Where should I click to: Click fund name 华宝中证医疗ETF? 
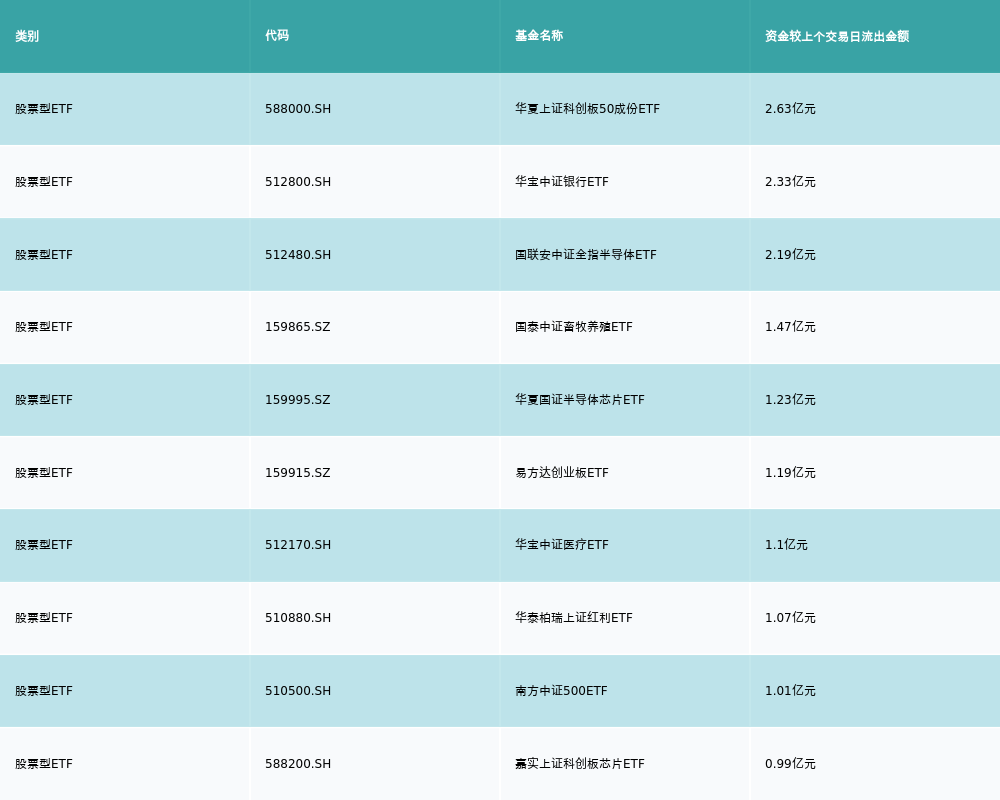pos(562,545)
